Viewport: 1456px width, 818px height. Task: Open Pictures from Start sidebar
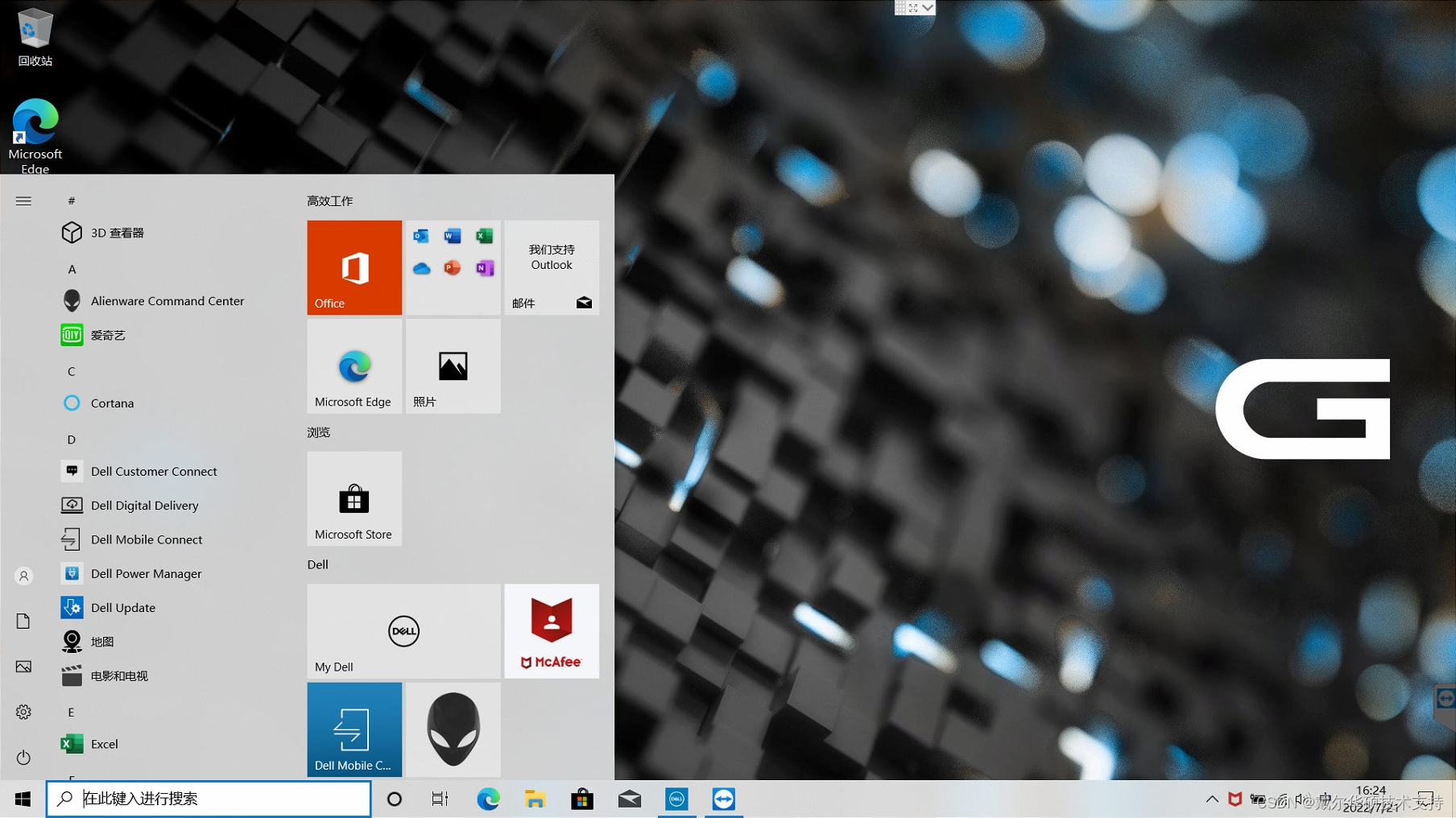tap(23, 667)
